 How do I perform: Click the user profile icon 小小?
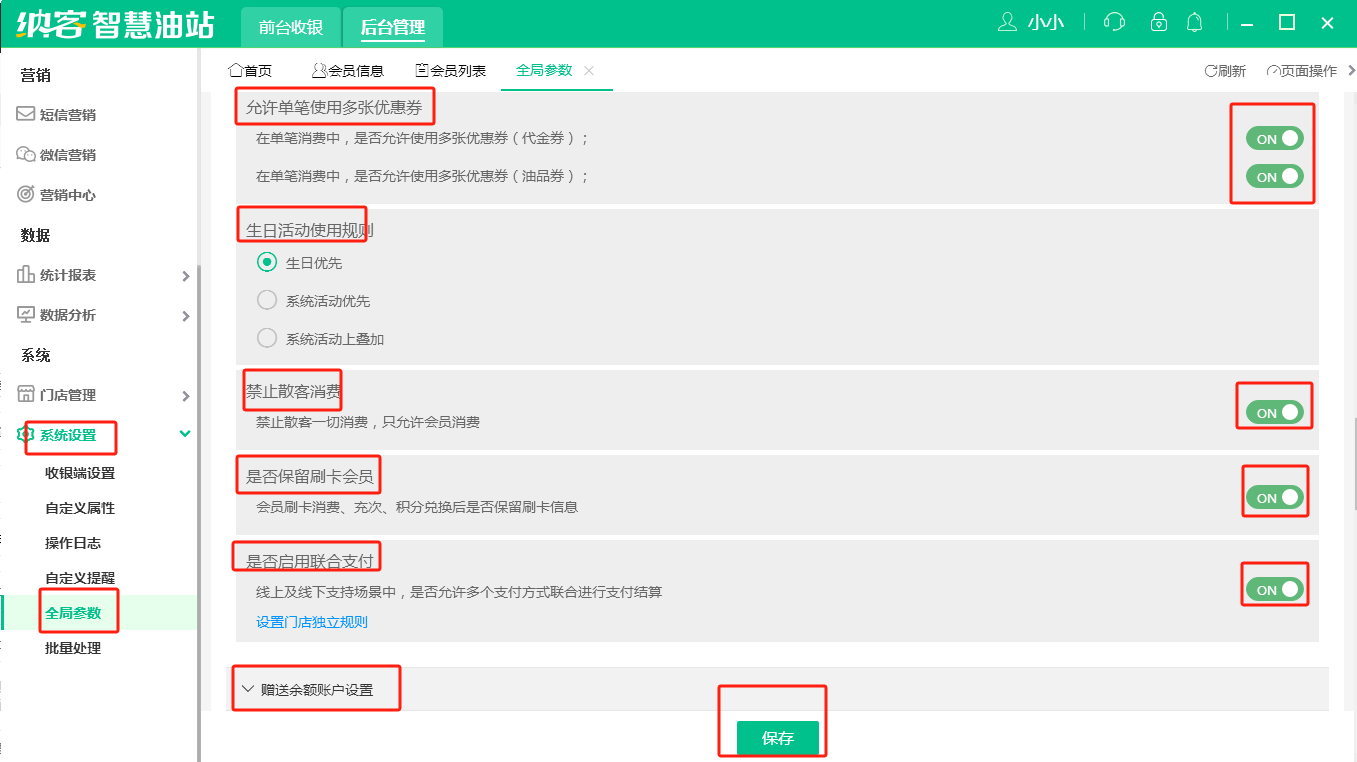(x=1008, y=23)
